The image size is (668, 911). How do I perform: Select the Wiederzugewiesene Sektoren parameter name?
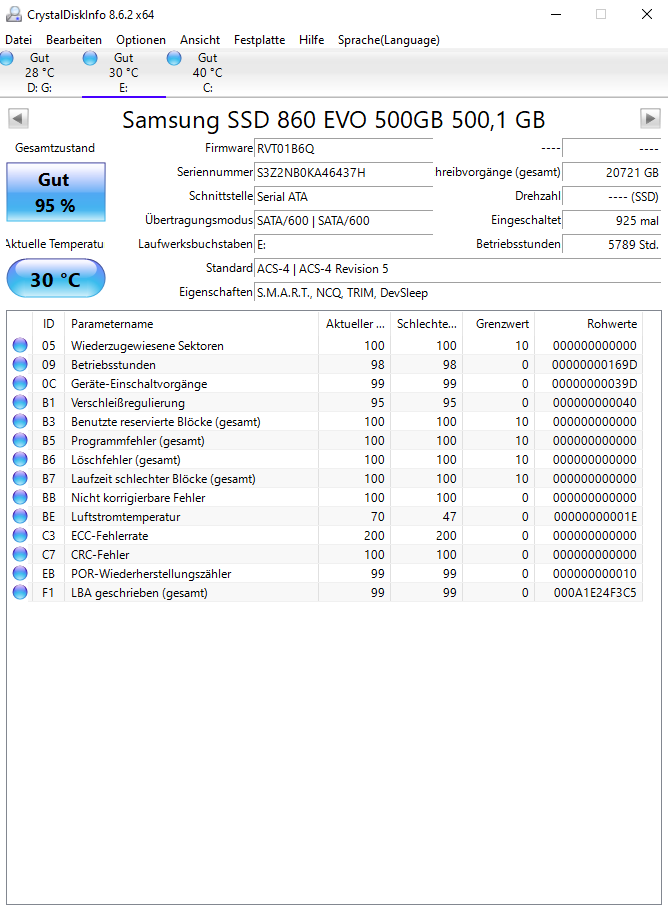[x=147, y=346]
